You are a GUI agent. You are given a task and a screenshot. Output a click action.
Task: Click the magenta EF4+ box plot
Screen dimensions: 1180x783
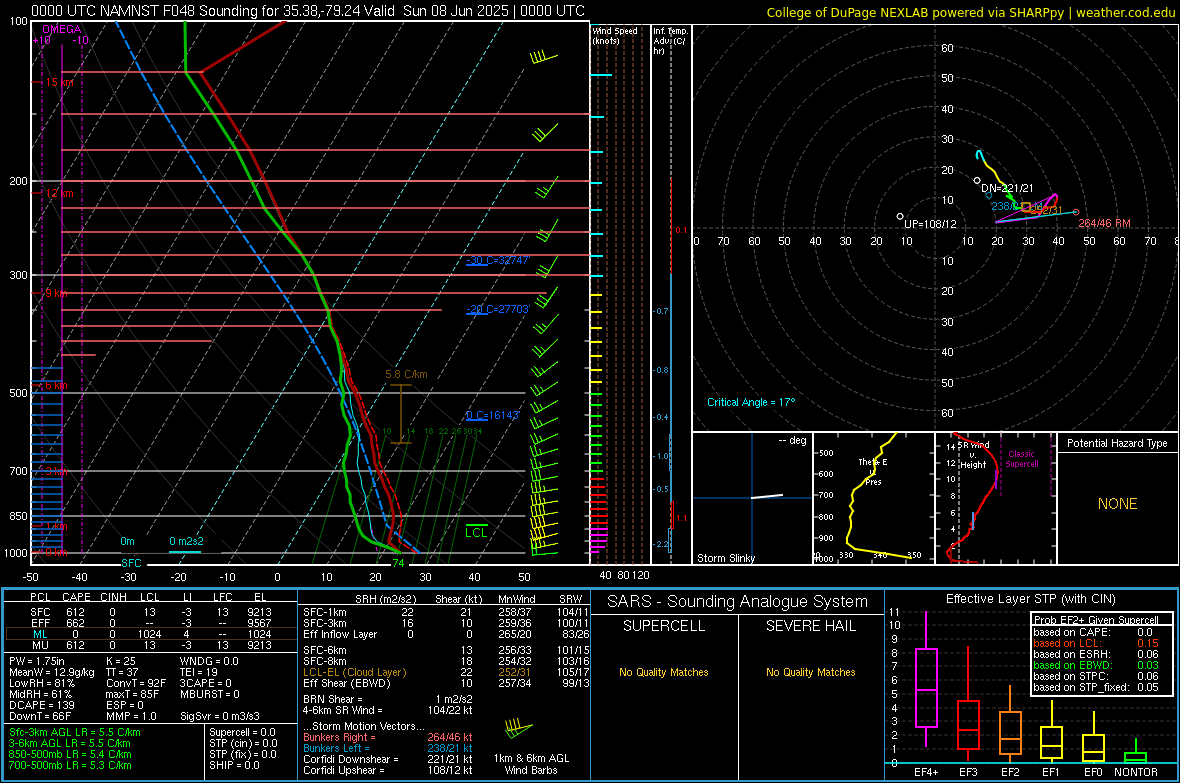click(x=926, y=681)
